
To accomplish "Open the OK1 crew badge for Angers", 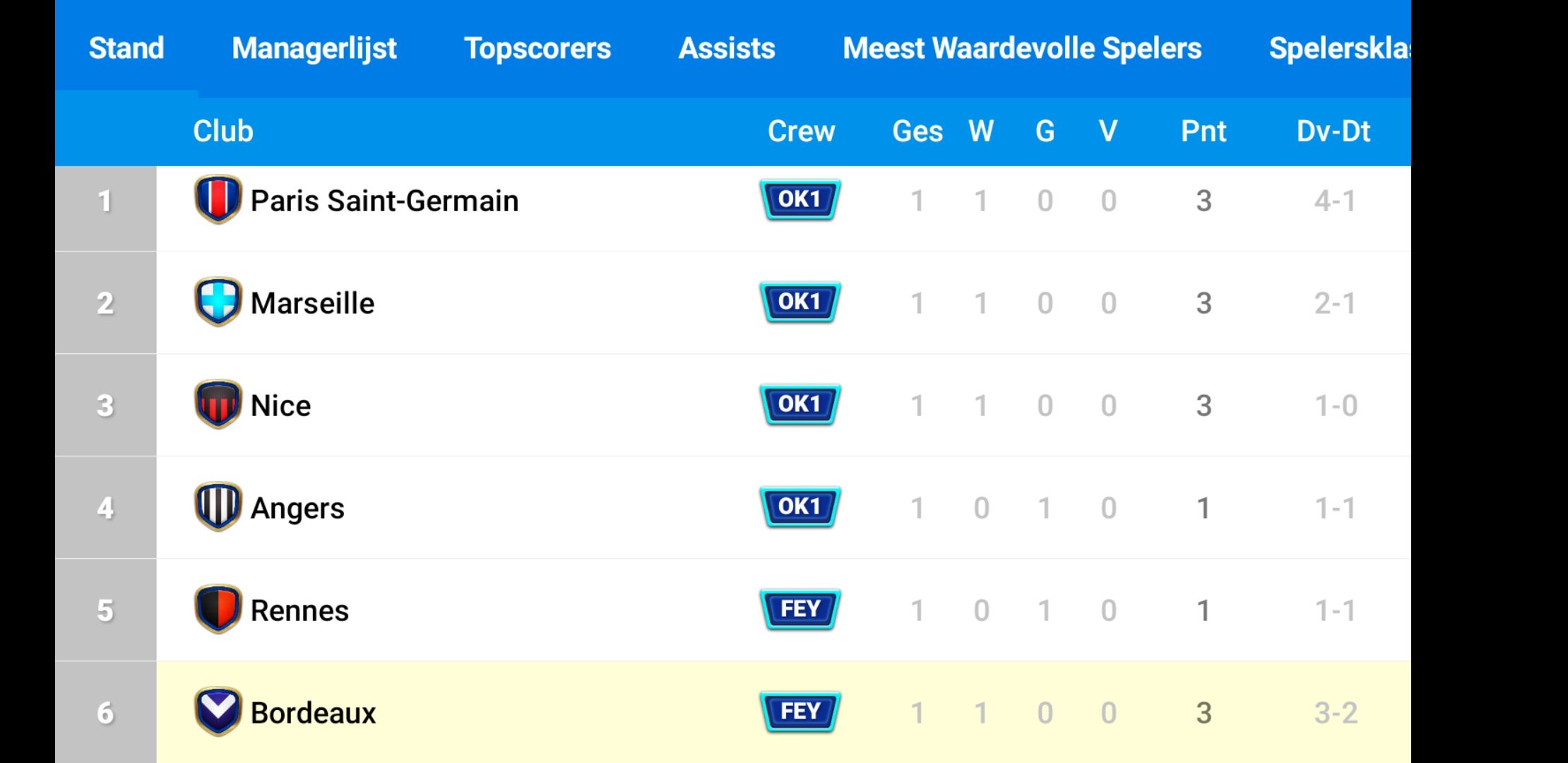I will 800,507.
